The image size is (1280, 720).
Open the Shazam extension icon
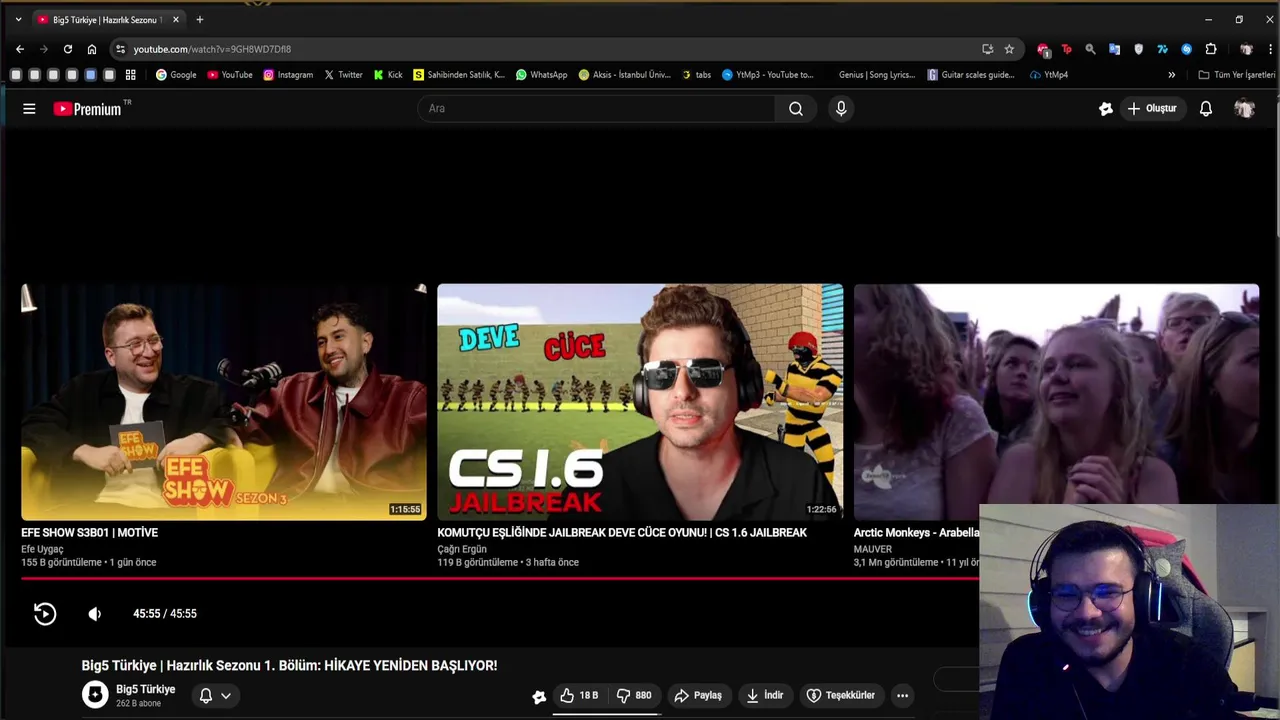point(1186,49)
